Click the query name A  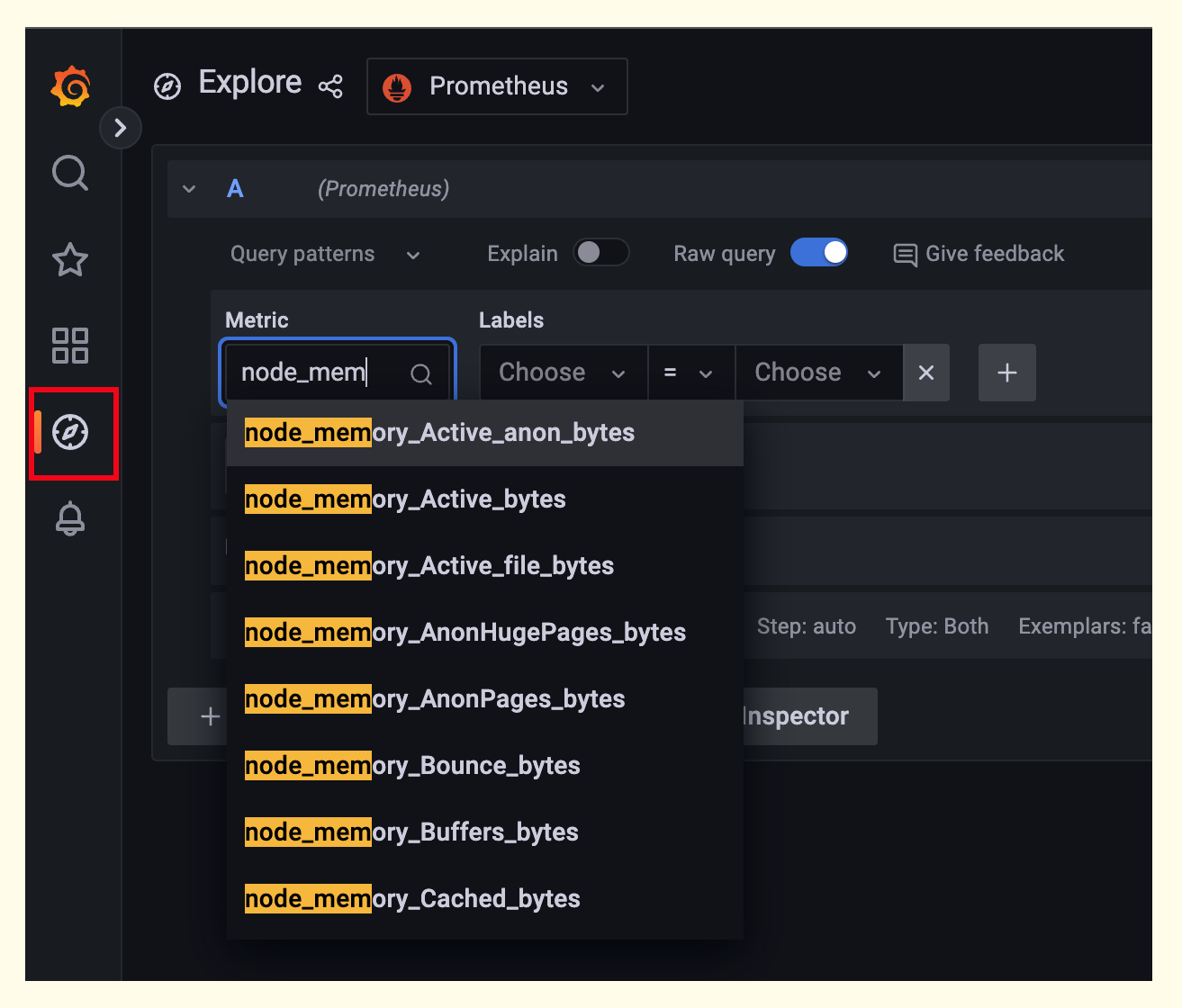[x=235, y=189]
